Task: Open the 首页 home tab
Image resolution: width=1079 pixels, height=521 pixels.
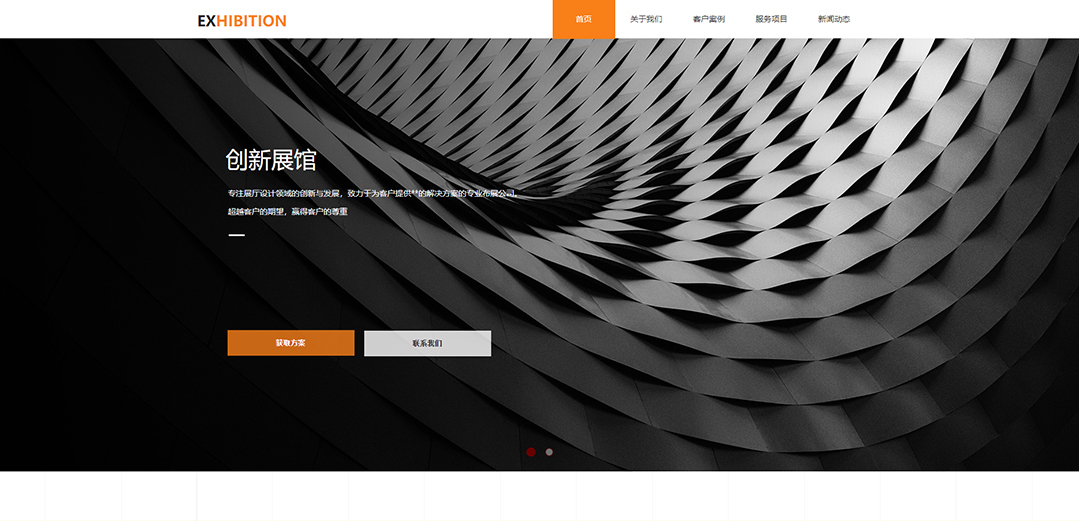Action: tap(583, 19)
